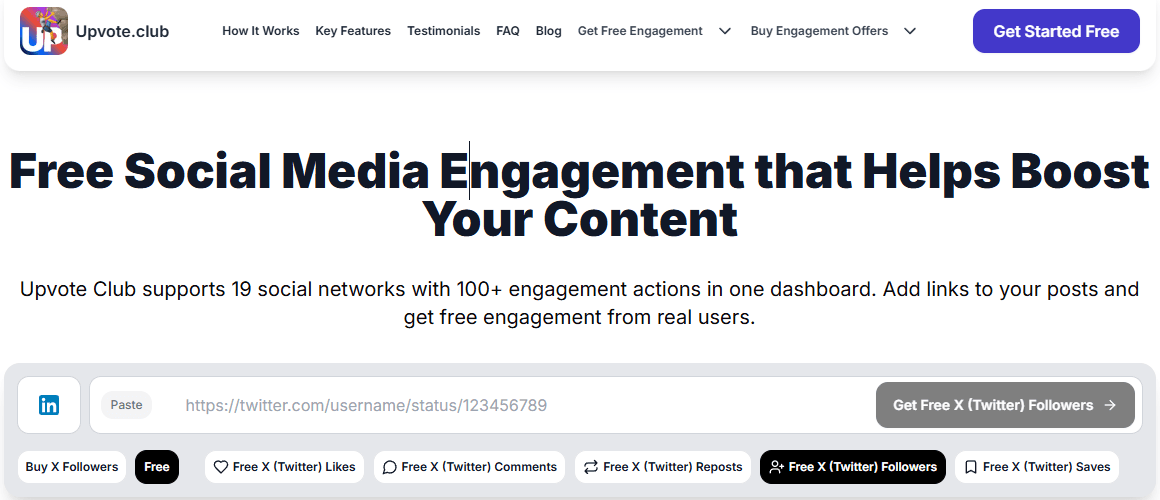
Task: Select the black Free chip
Action: point(157,467)
